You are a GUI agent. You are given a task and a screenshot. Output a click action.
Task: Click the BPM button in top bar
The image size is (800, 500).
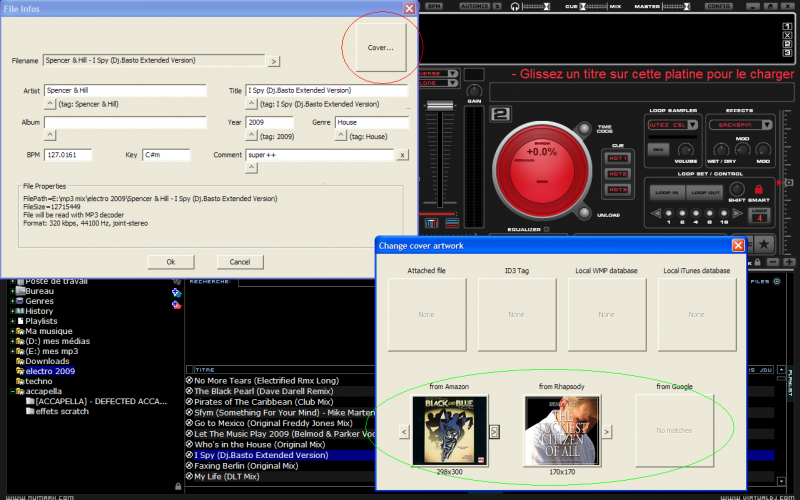(x=433, y=6)
